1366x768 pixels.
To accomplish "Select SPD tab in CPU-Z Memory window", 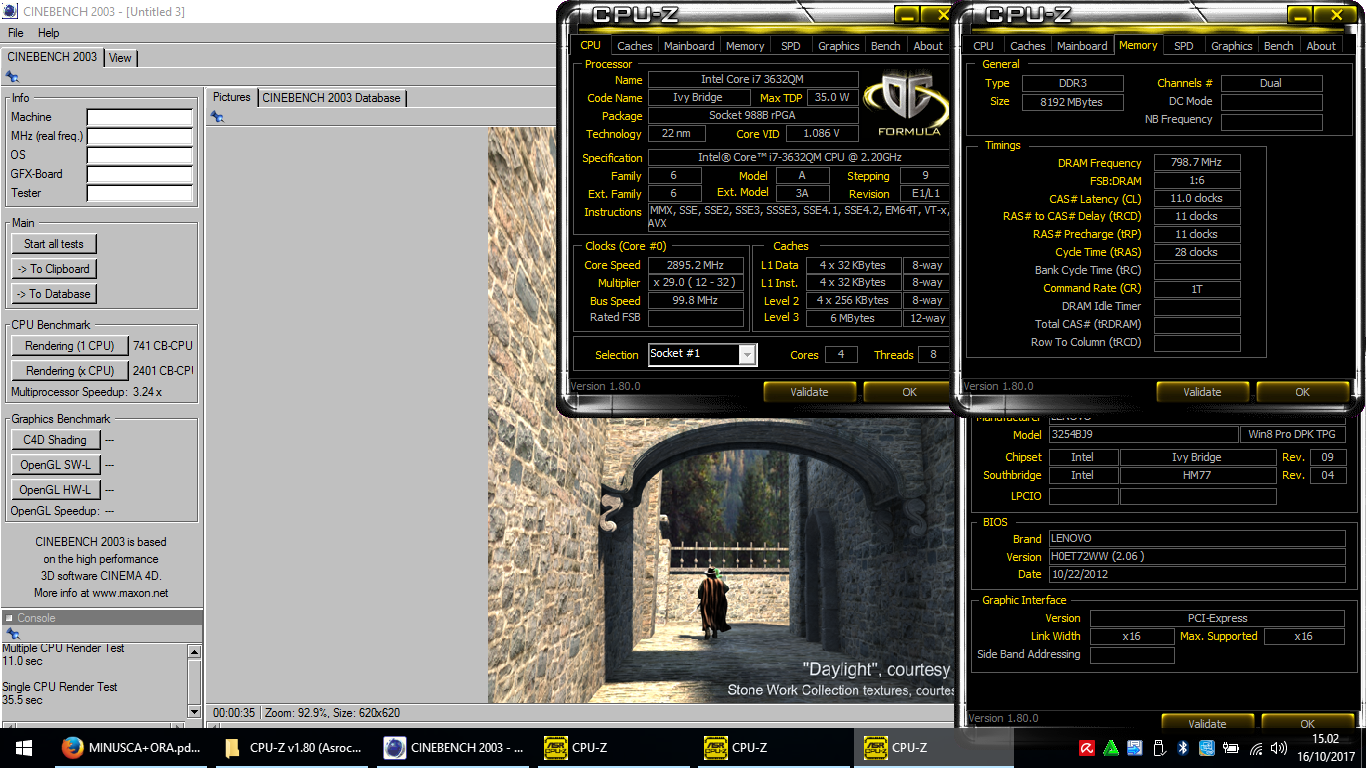I will click(x=1183, y=46).
